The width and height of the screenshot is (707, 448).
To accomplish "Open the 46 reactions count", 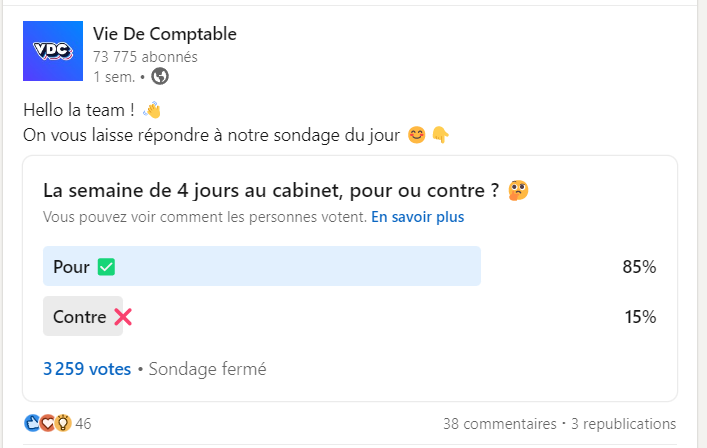I will pyautogui.click(x=83, y=424).
